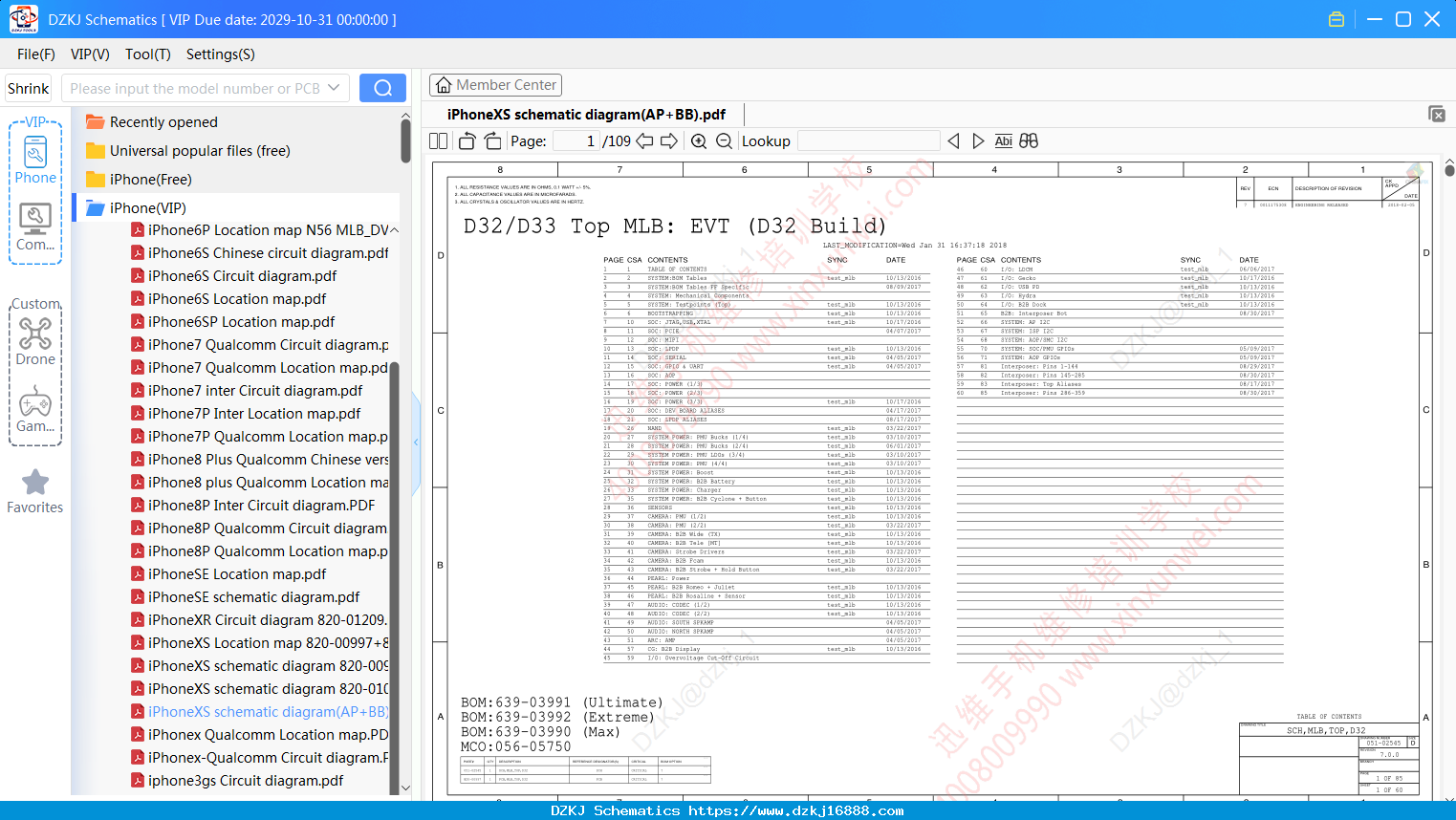Click the Abi text match option icon
The height and width of the screenshot is (820, 1456).
pyautogui.click(x=1003, y=141)
